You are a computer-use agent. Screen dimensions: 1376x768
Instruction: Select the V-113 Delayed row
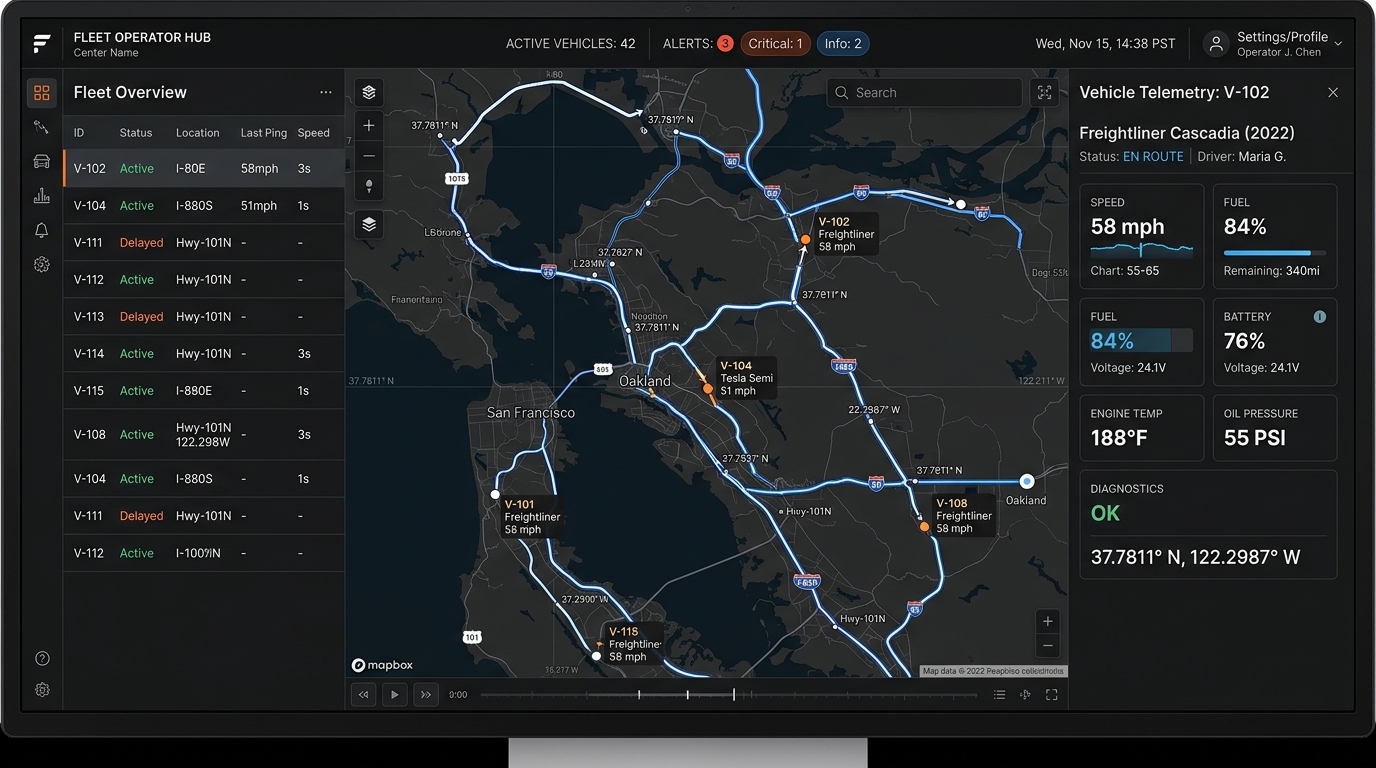point(204,317)
